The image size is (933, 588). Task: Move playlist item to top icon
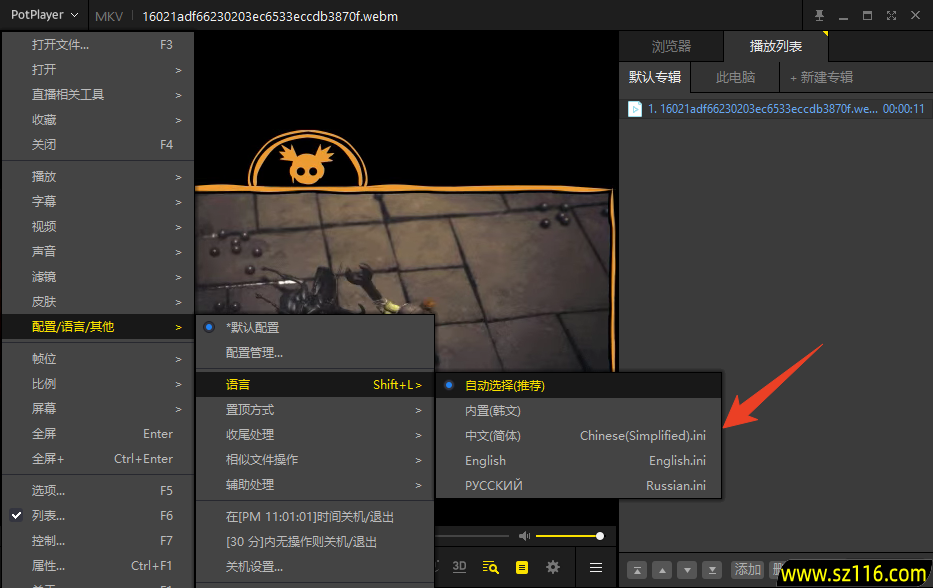636,569
